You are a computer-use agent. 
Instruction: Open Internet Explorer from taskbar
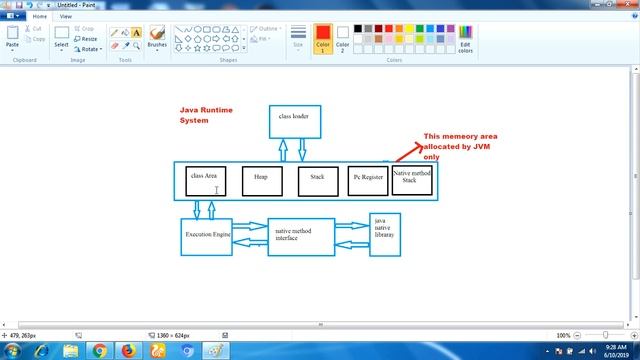41,351
